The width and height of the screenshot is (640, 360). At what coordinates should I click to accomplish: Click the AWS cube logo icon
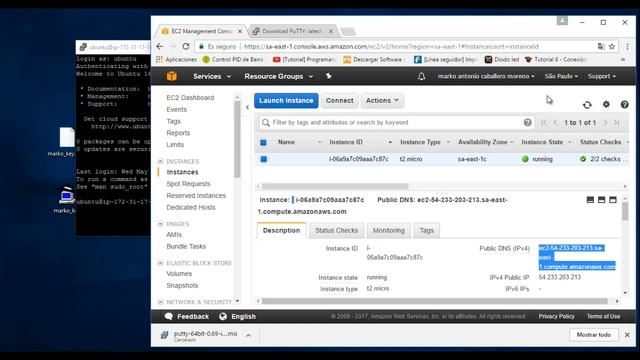pyautogui.click(x=171, y=76)
